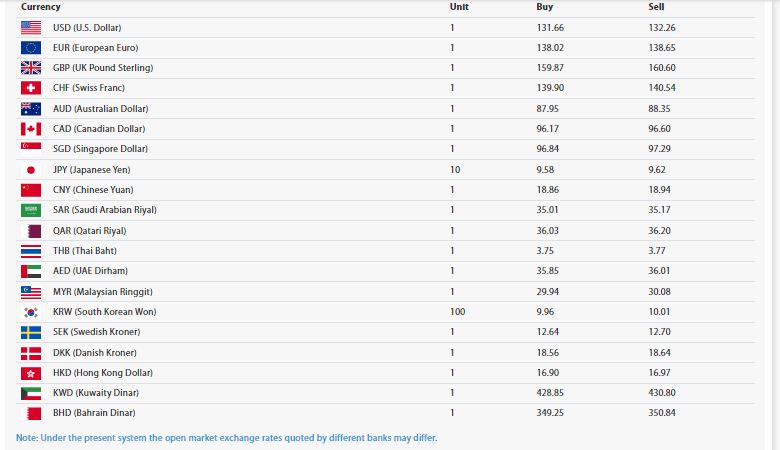Click the open market exchange rates note
The height and width of the screenshot is (450, 780).
coord(227,438)
